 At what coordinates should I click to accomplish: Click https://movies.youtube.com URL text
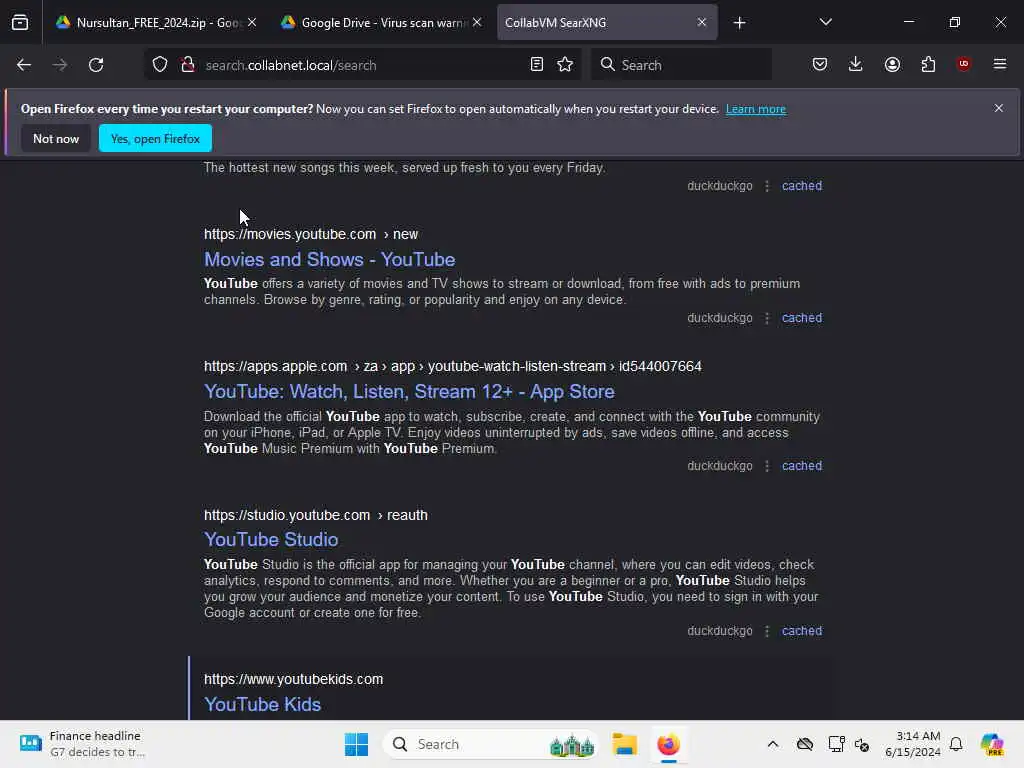(290, 234)
